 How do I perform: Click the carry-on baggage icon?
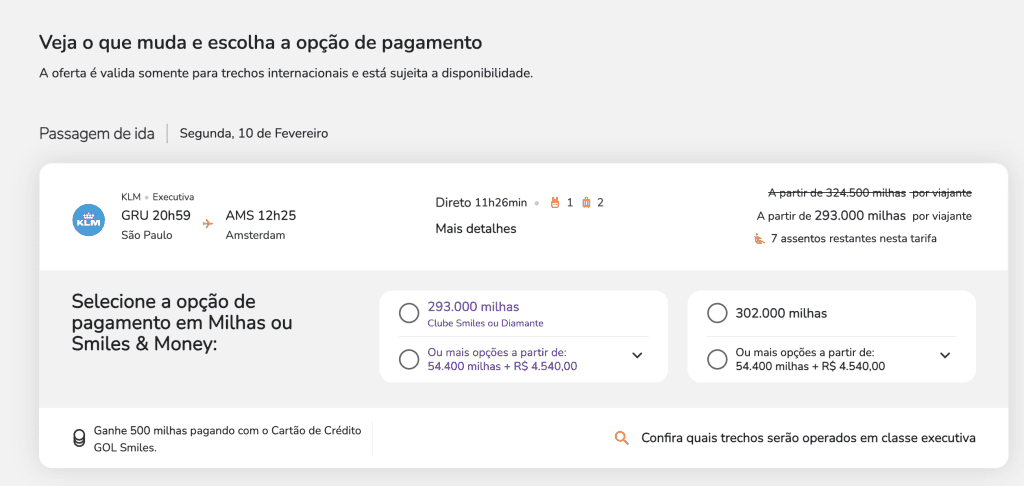coord(553,203)
